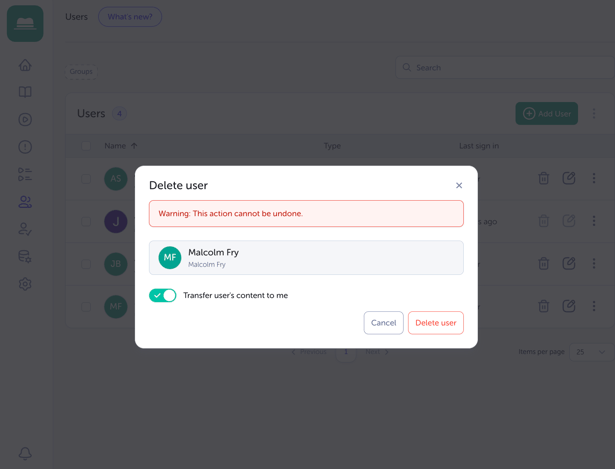Open the alert-circle issues icon in the sidebar
Screen dimensions: 615x469
25,147
